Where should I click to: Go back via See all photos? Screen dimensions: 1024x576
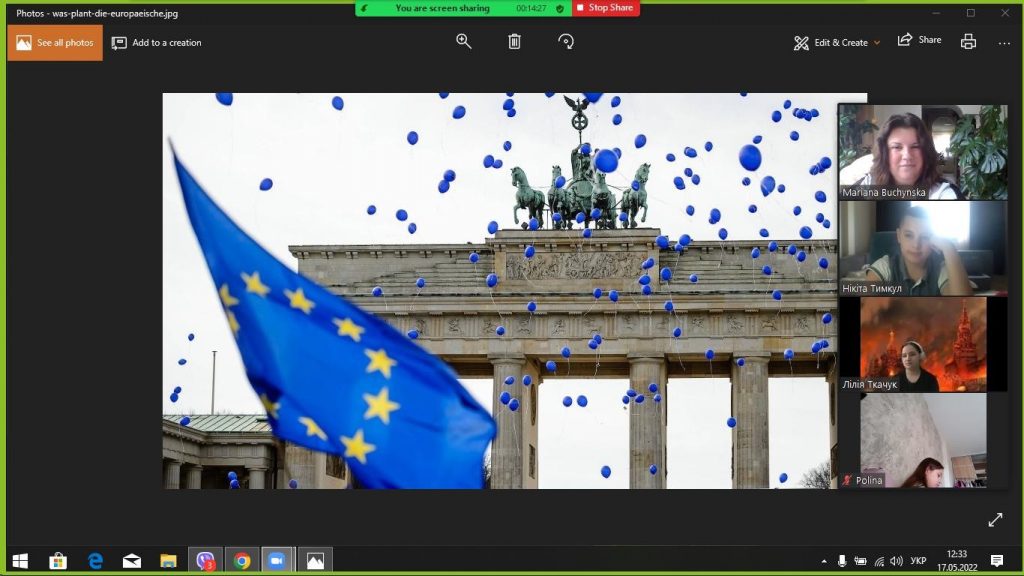[55, 42]
